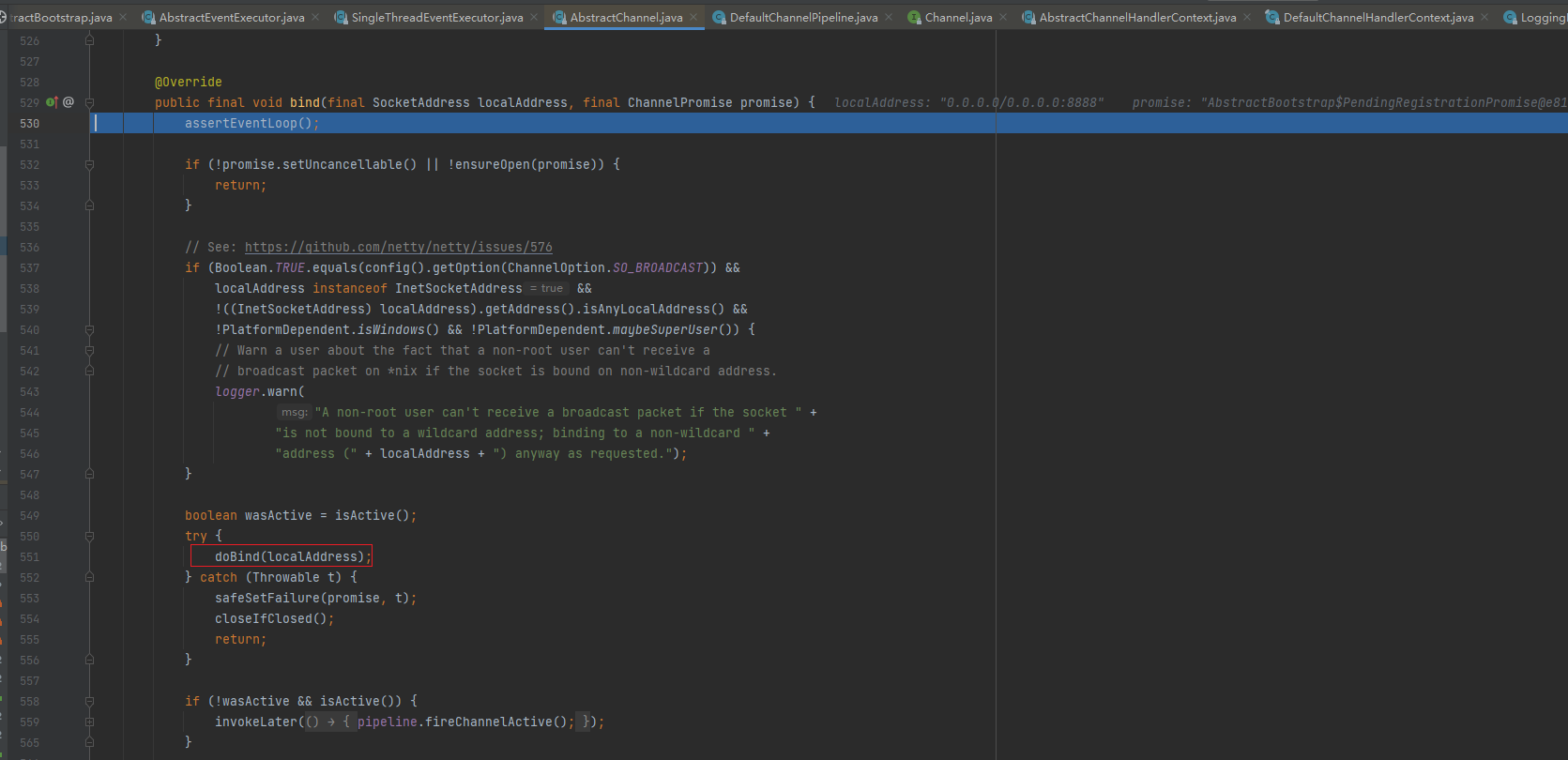Close the AbstractEventExecutor.java tab
The width and height of the screenshot is (1568, 760).
pyautogui.click(x=315, y=18)
